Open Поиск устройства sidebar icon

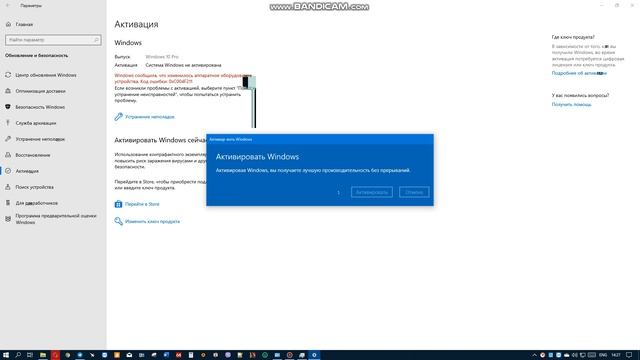click(8, 187)
